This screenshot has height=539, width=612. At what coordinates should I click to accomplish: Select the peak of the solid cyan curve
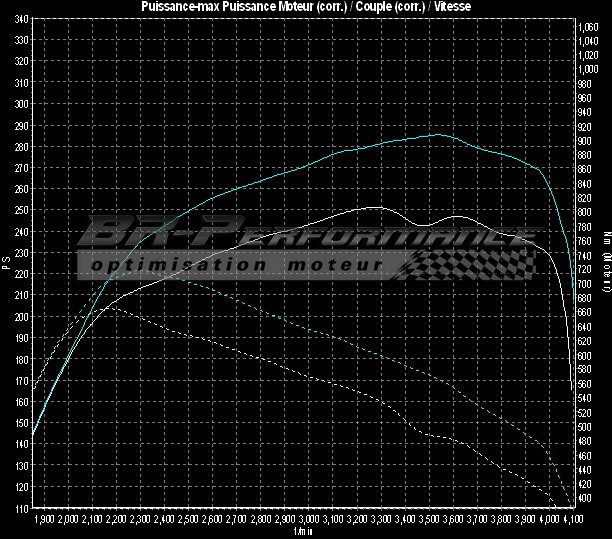pos(437,134)
